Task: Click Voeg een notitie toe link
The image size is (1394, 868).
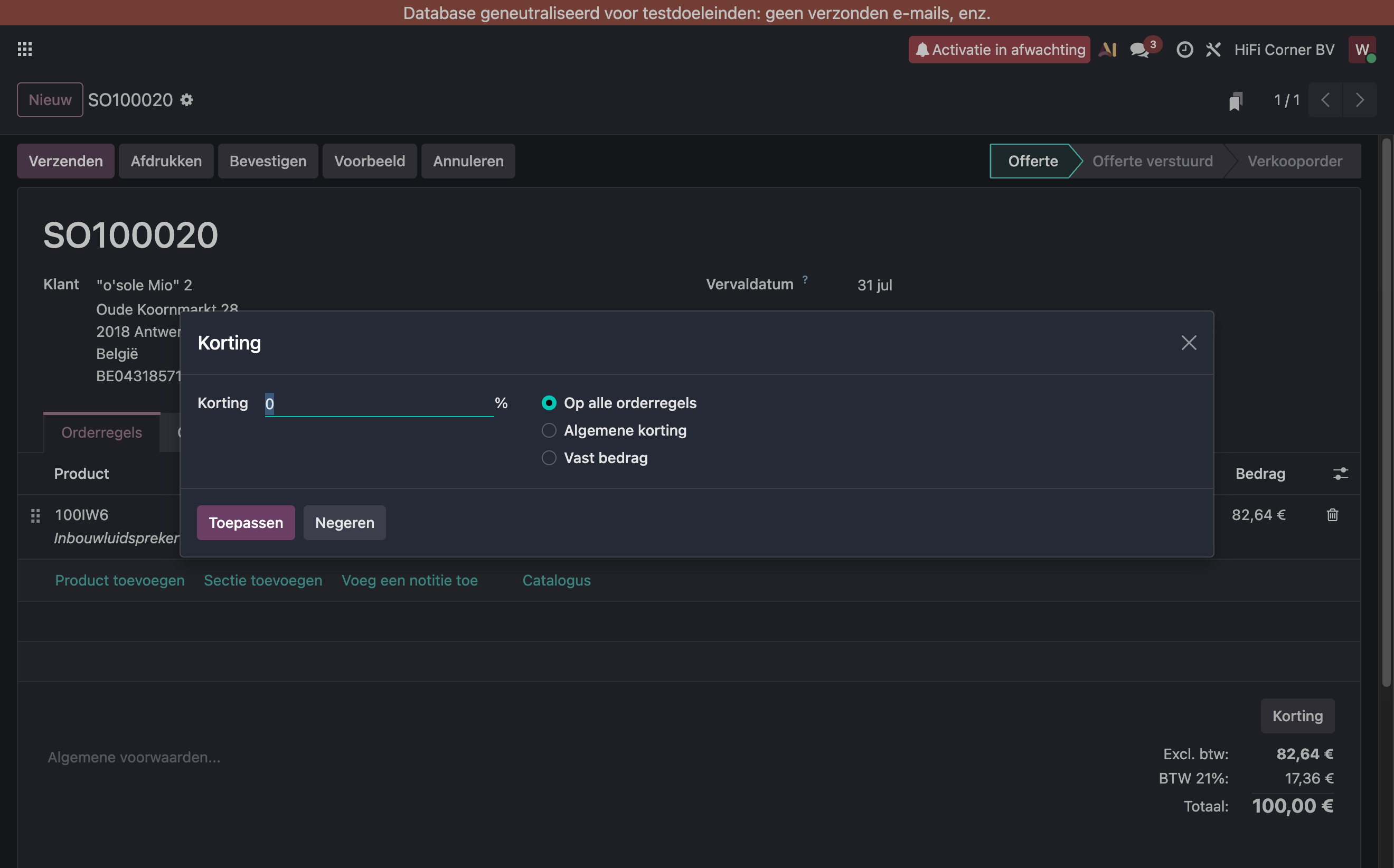Action: (410, 580)
